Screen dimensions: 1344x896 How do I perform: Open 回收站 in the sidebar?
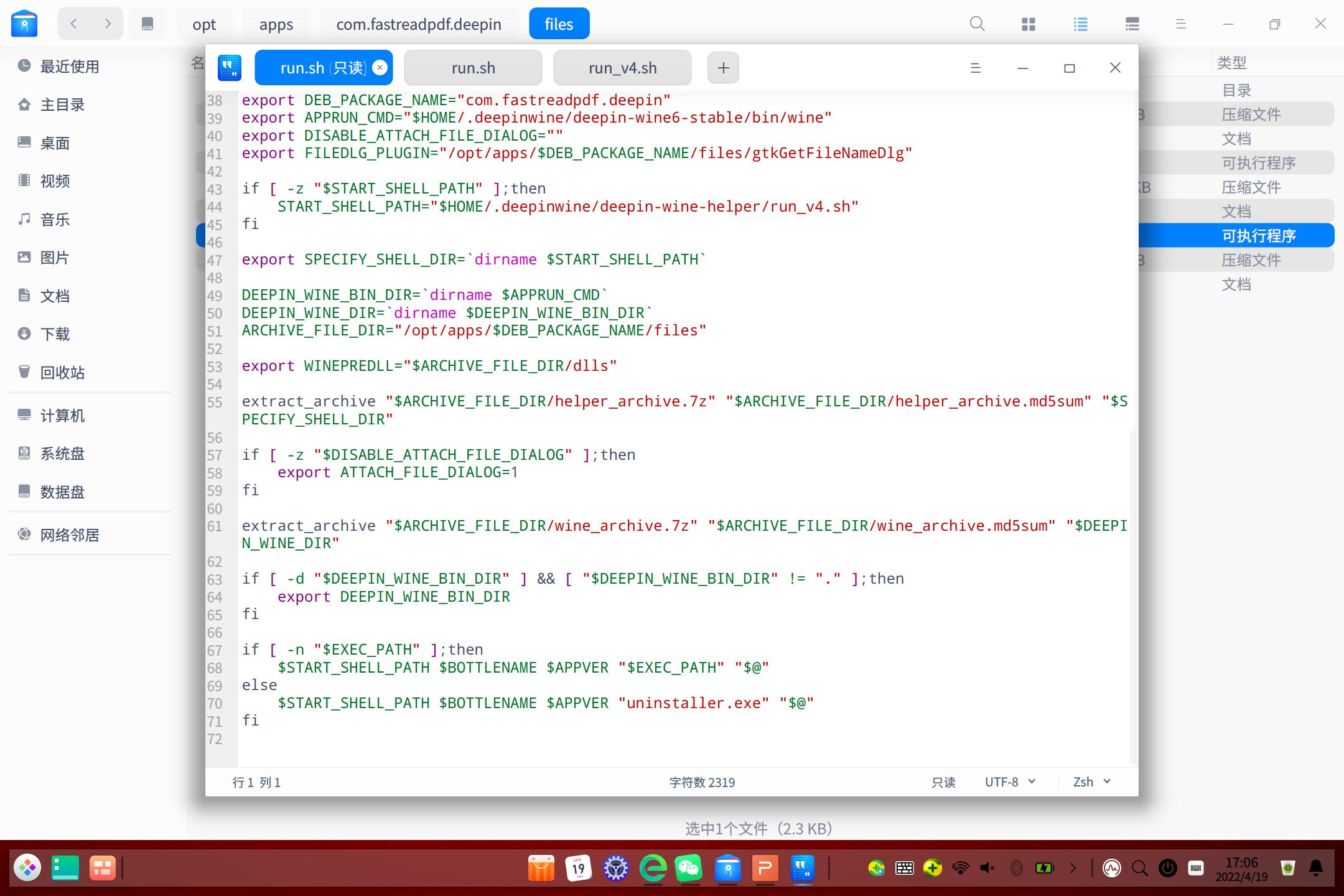(62, 373)
